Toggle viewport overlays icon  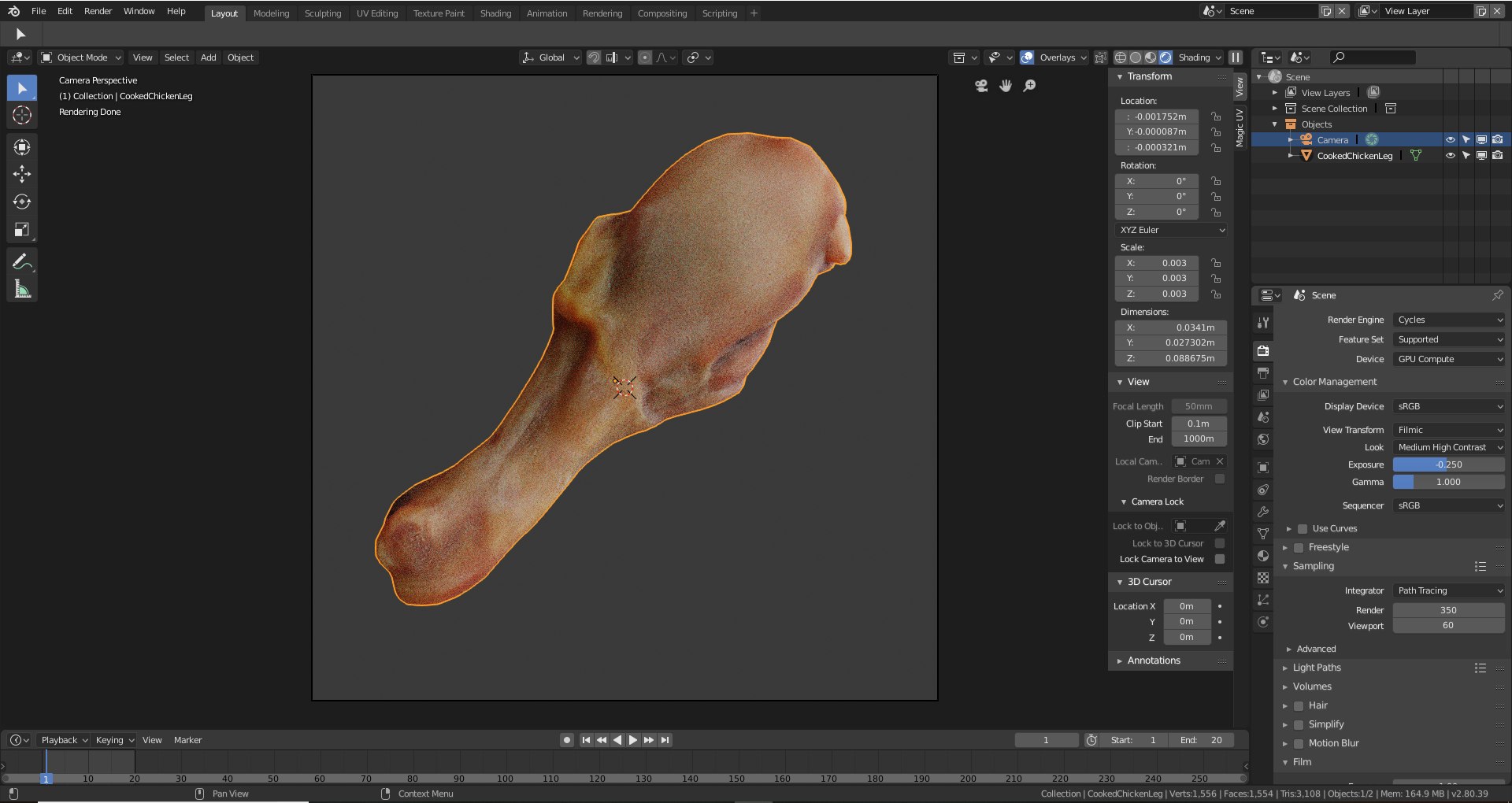(1027, 57)
